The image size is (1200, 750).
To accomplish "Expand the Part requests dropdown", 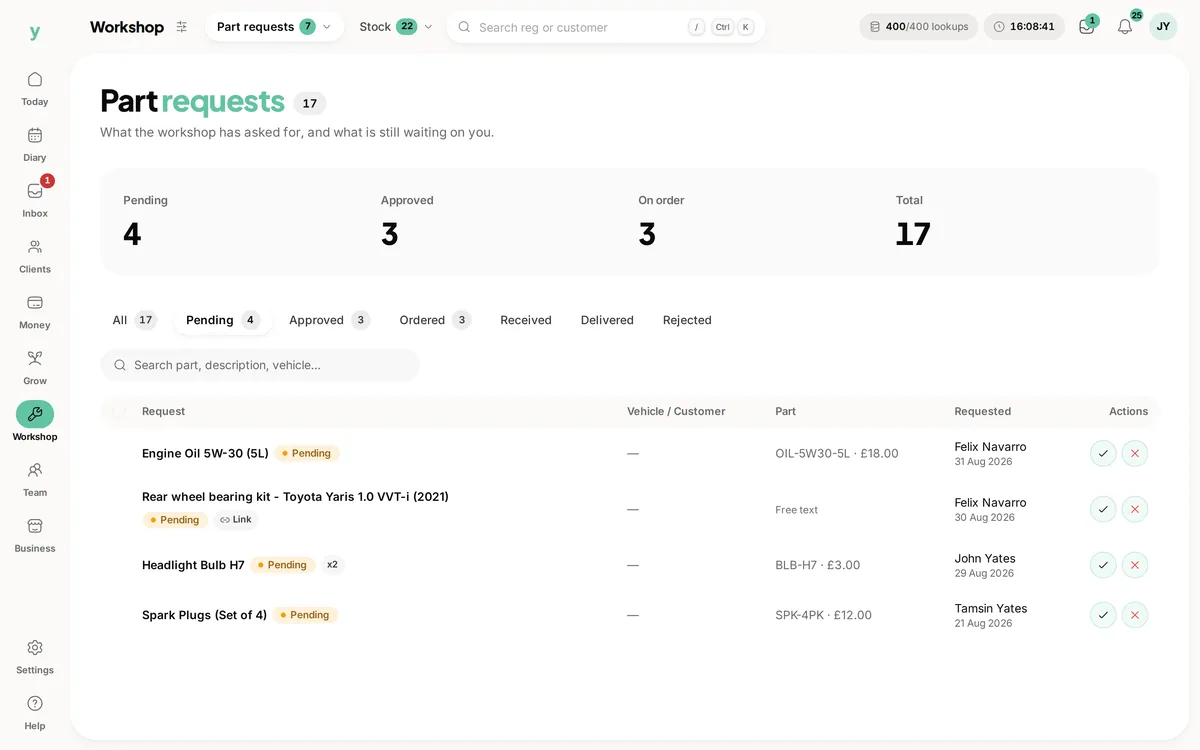I will click(x=274, y=27).
